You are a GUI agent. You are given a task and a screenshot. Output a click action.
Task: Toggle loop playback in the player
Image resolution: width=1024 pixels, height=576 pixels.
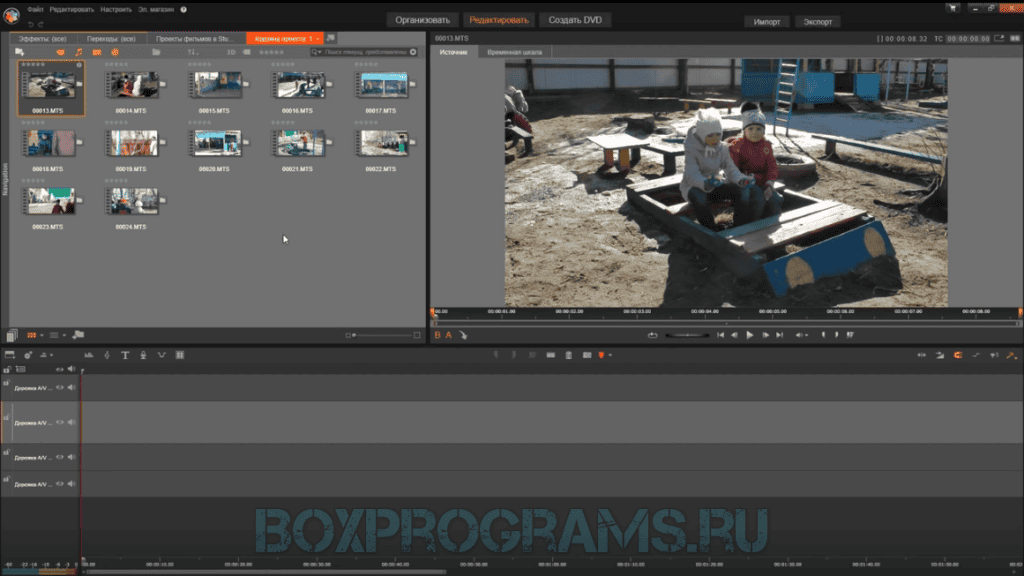pyautogui.click(x=652, y=335)
